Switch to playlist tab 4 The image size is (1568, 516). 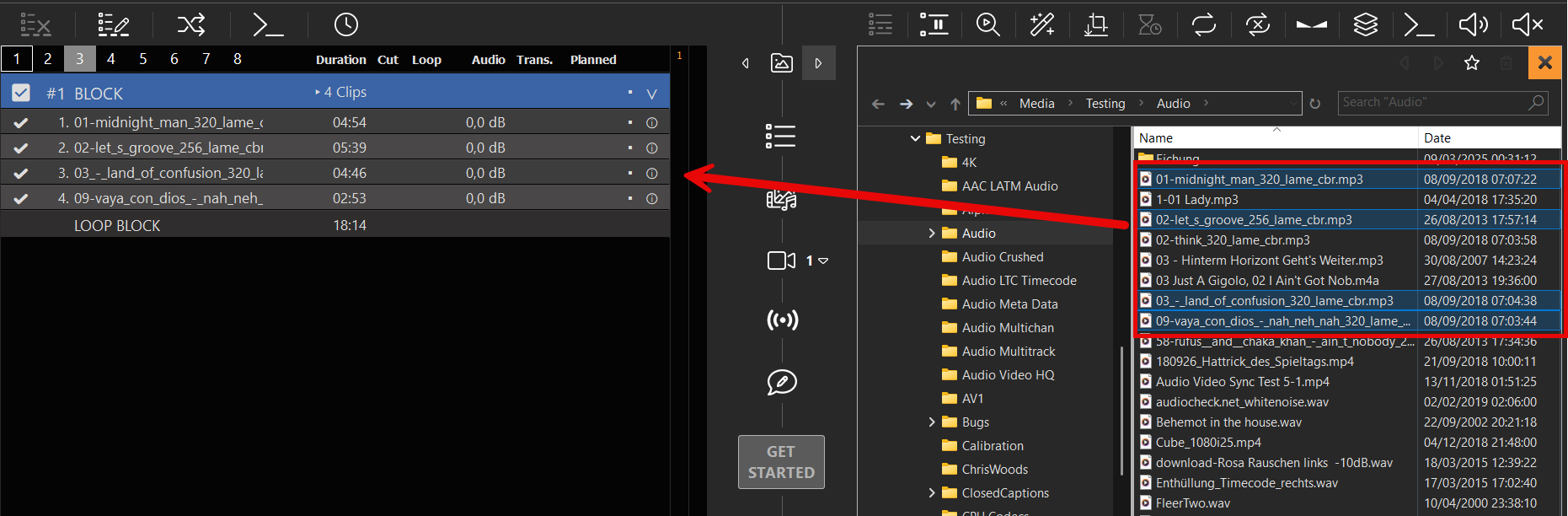111,59
